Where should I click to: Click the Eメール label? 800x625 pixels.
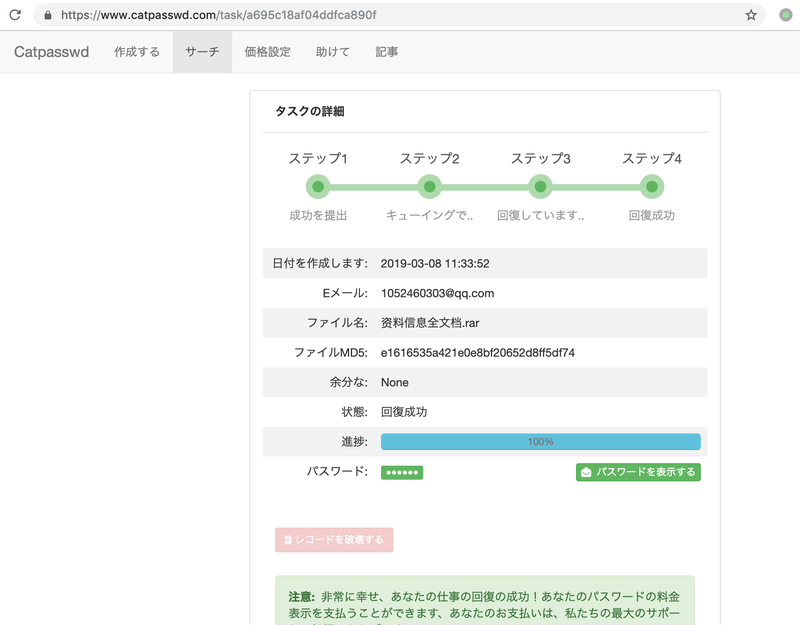[345, 293]
